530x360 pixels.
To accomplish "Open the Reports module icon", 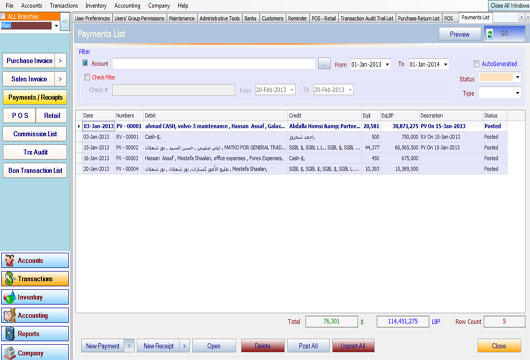I will [x=9, y=334].
